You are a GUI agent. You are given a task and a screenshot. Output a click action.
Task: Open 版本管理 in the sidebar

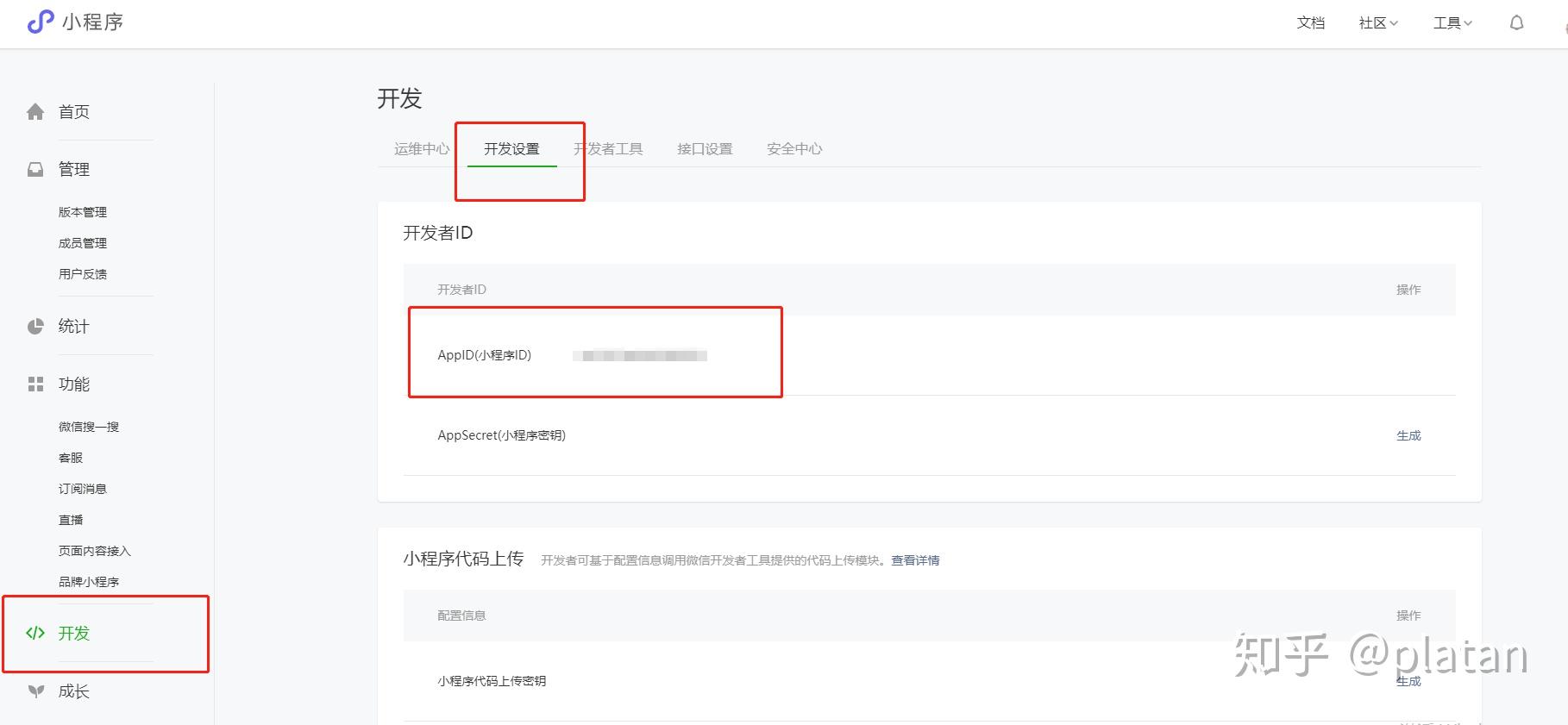click(83, 212)
